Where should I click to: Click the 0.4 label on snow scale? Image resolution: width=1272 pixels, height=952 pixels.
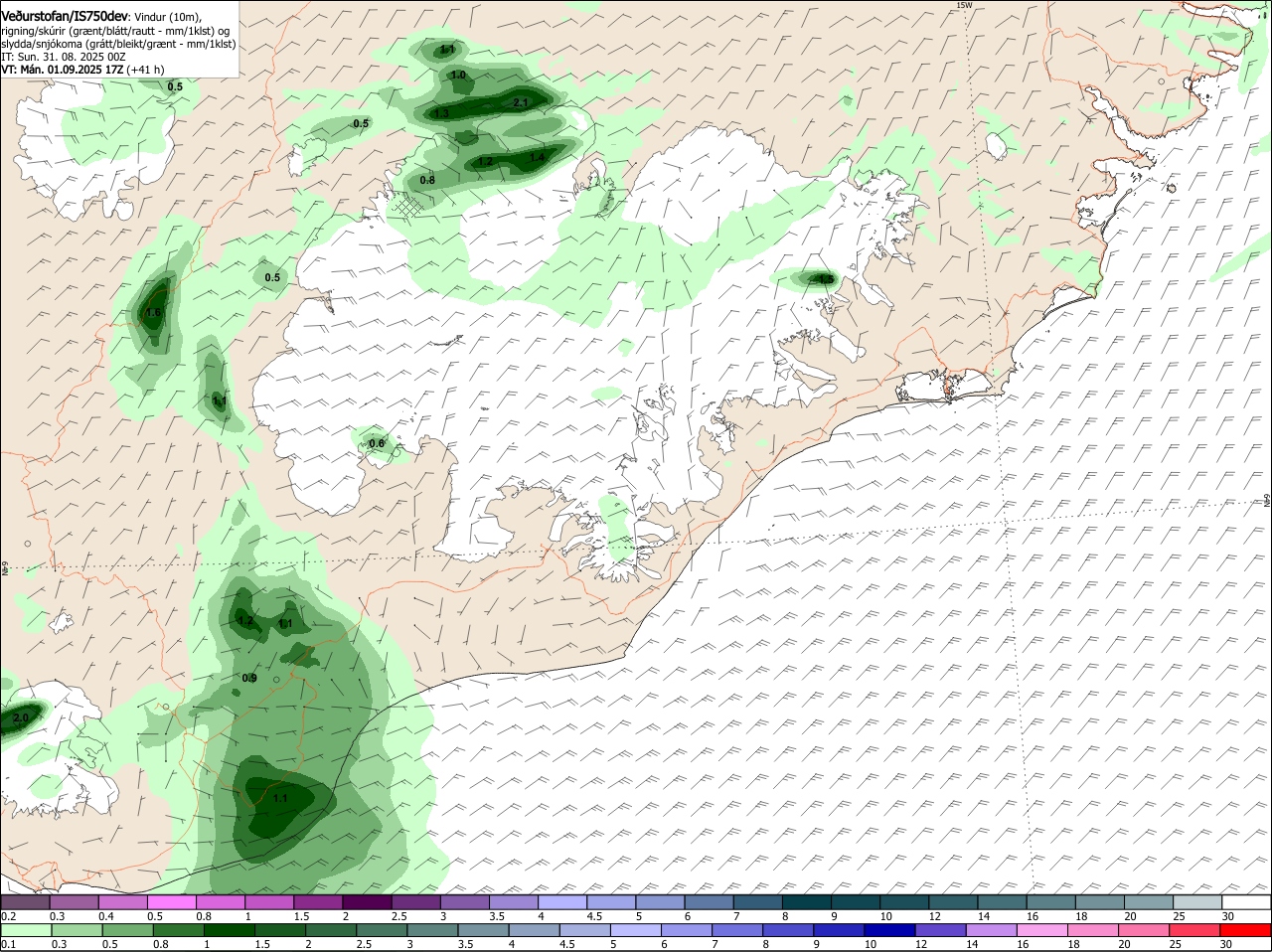[106, 916]
